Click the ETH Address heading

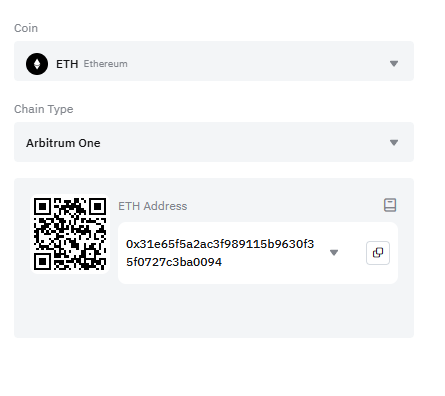[x=153, y=206]
